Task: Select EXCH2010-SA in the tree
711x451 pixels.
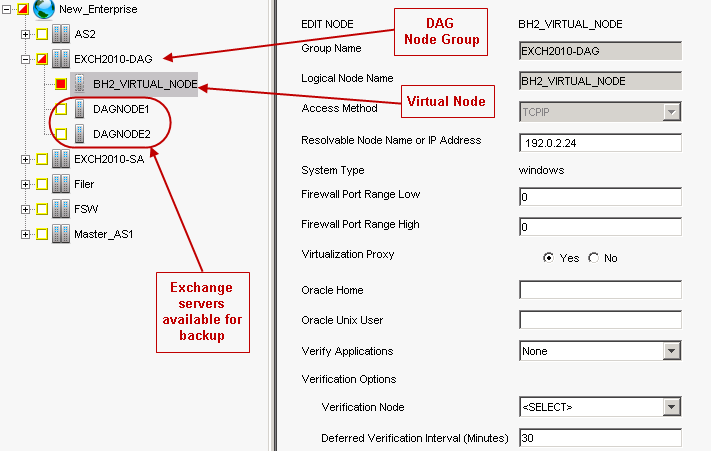Action: 109,159
